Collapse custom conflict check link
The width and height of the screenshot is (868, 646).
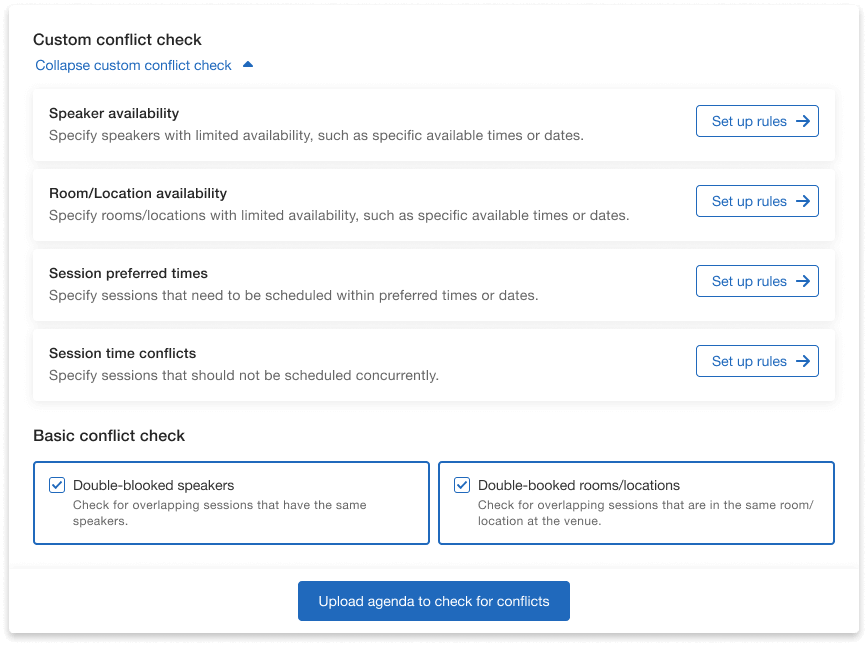pos(133,65)
